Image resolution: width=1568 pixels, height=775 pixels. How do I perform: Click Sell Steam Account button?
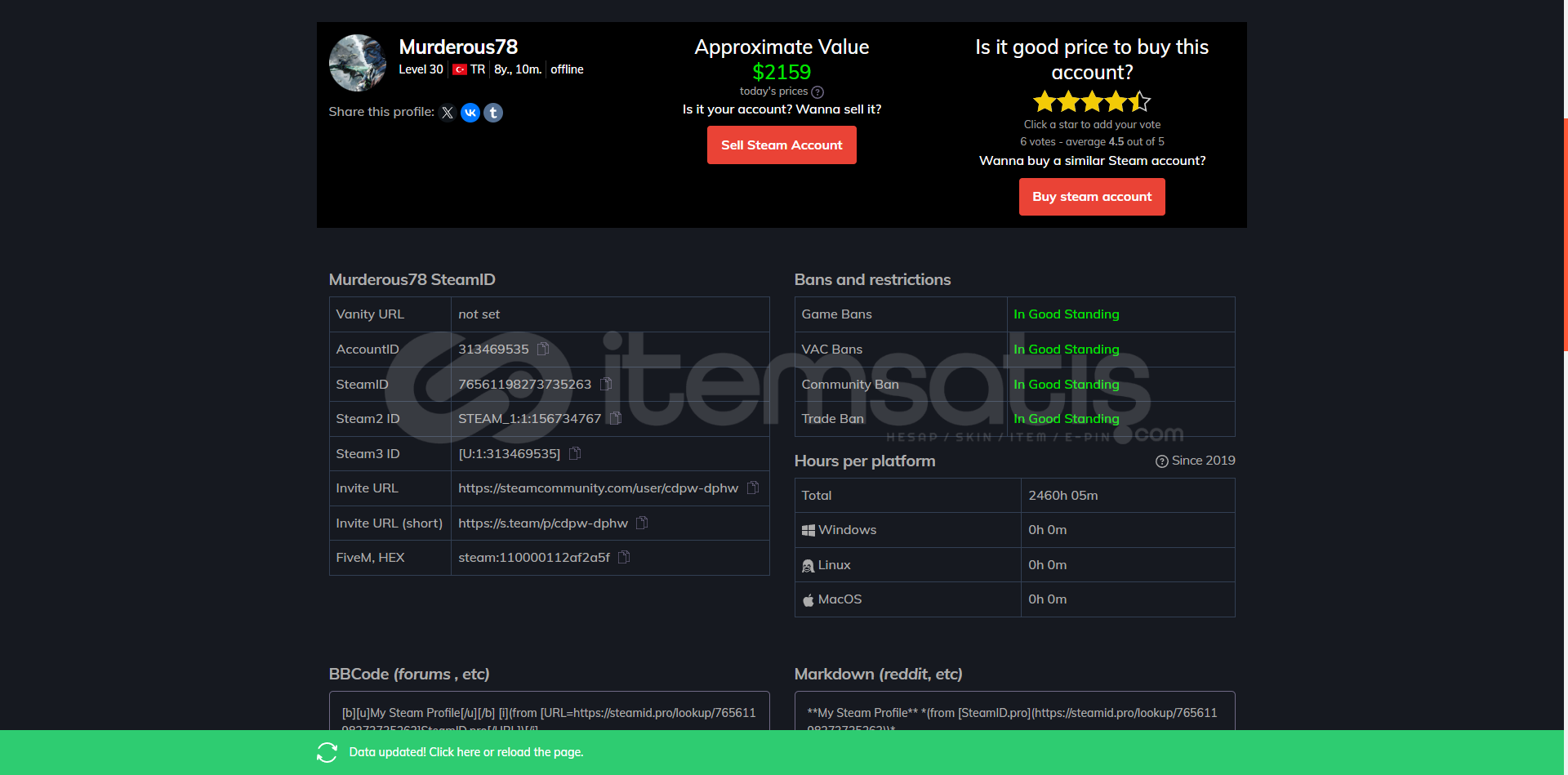[782, 145]
